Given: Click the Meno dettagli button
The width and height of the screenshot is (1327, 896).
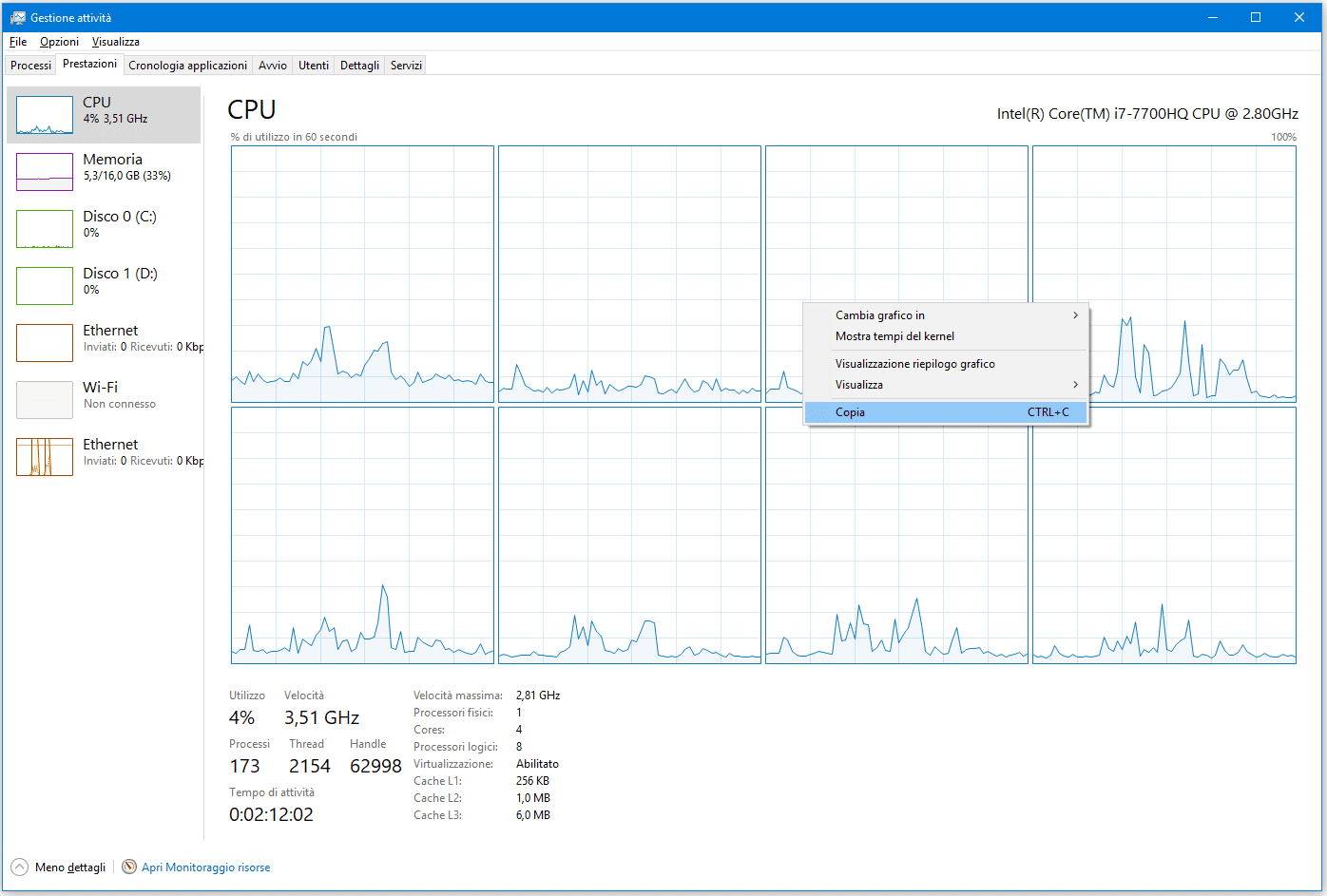Looking at the screenshot, I should 70,867.
